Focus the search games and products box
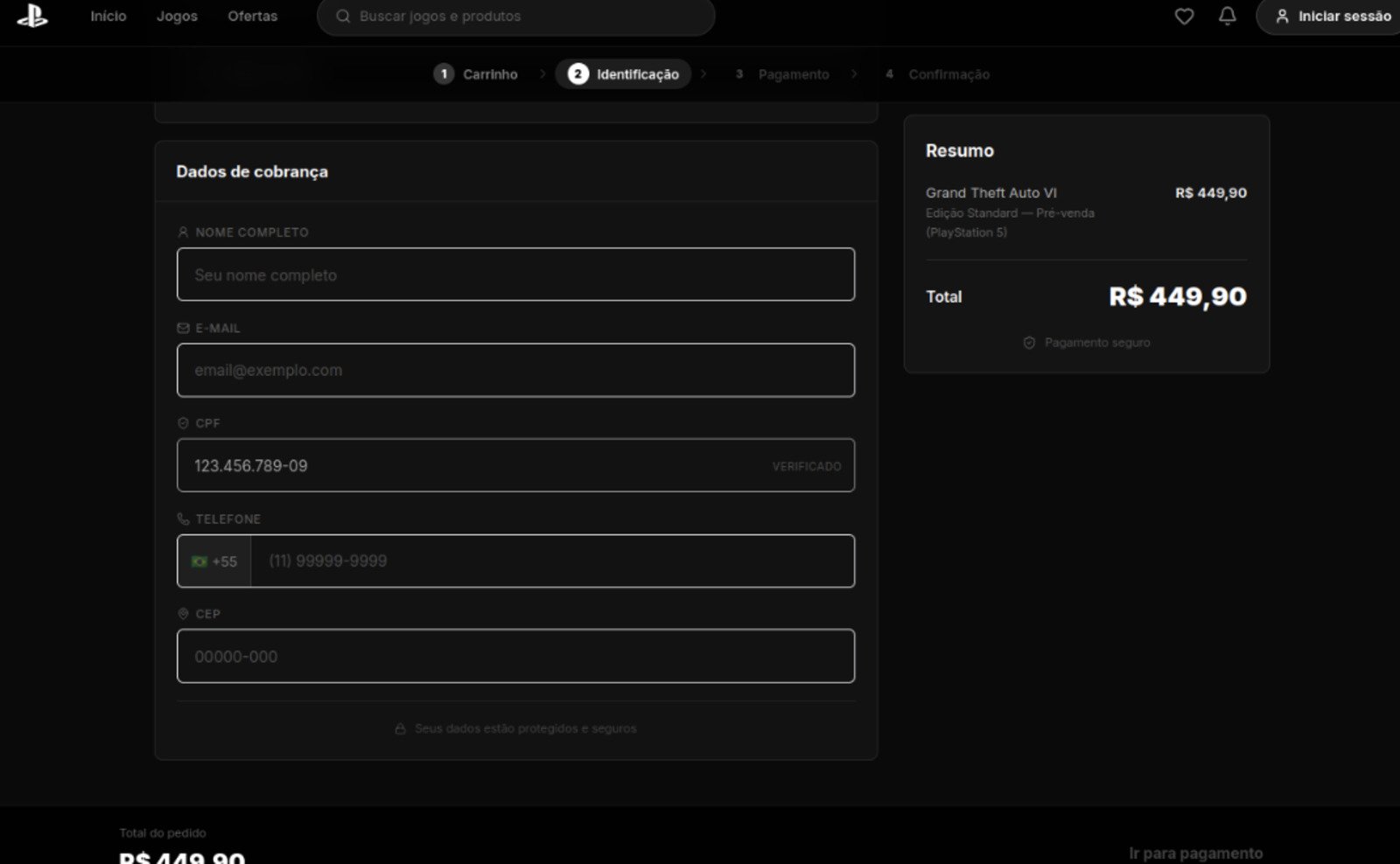This screenshot has width=1400, height=864. click(515, 17)
